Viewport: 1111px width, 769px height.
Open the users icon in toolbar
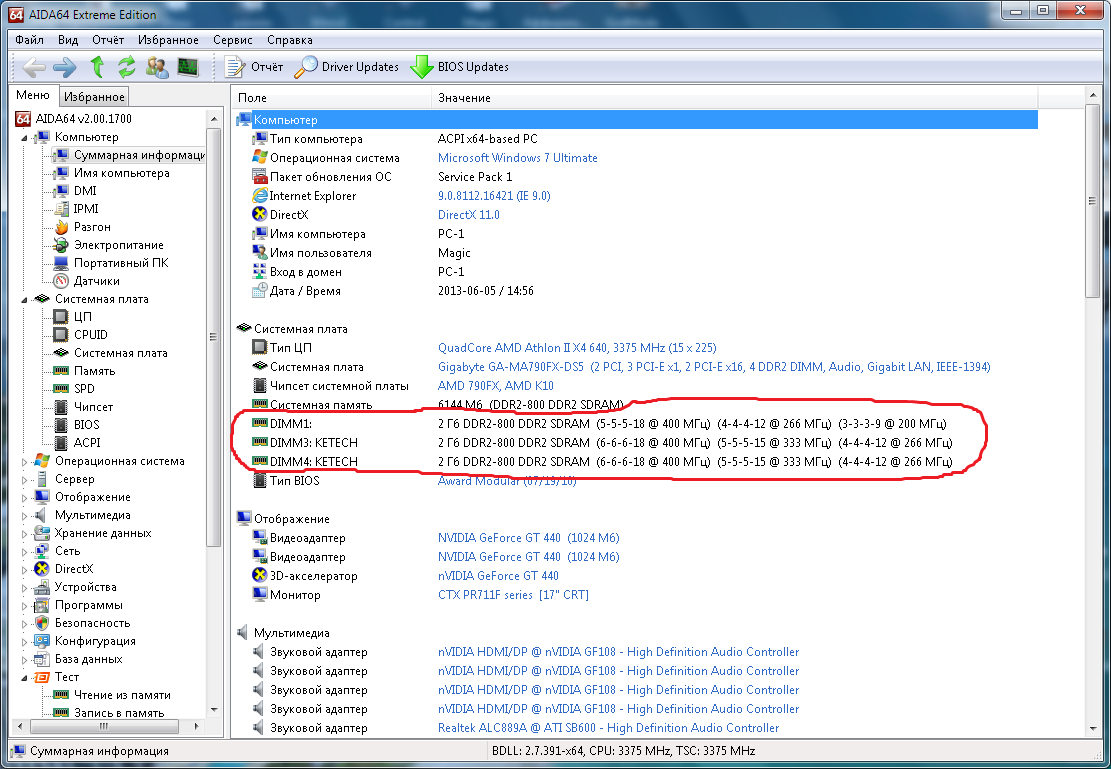click(157, 67)
